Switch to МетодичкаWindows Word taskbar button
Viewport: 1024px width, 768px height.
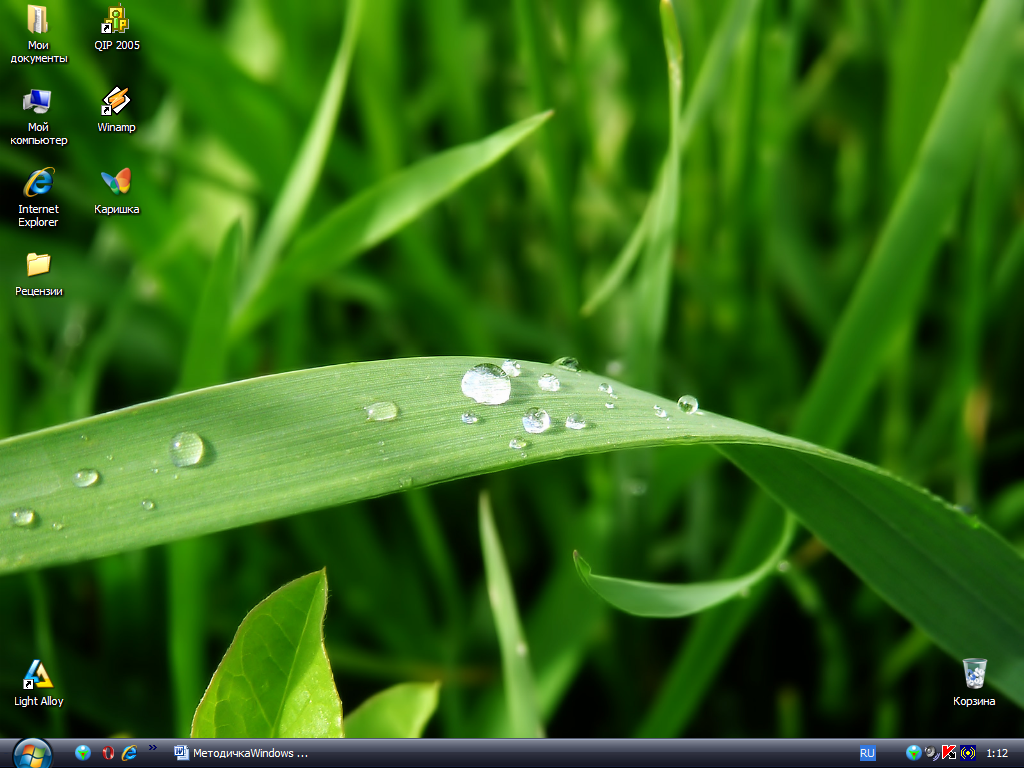tap(242, 753)
